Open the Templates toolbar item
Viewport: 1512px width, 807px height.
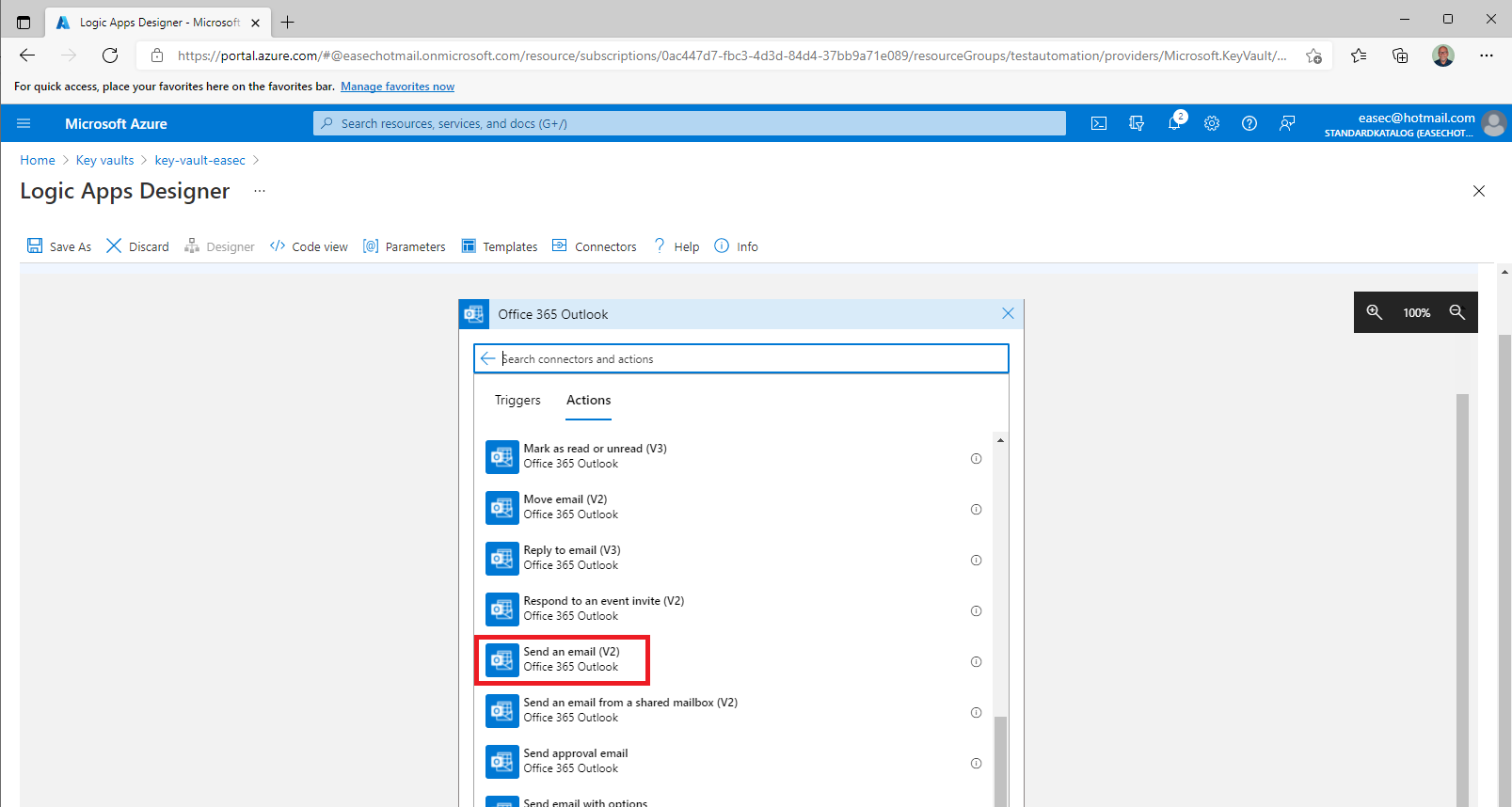pos(500,246)
